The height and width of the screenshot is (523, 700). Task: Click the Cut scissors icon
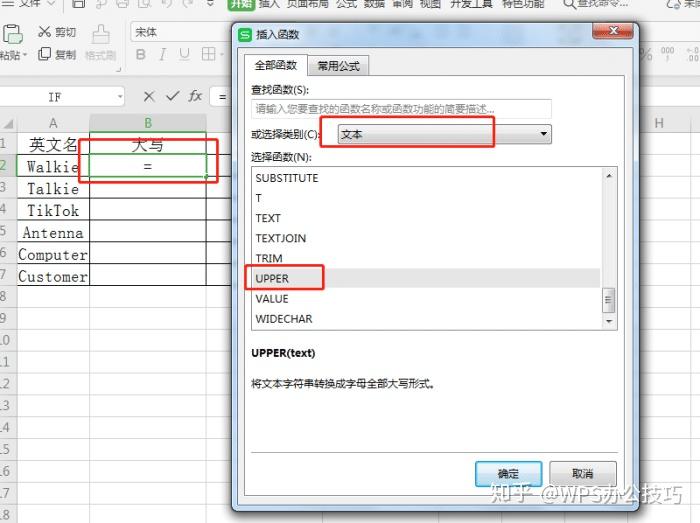click(44, 32)
